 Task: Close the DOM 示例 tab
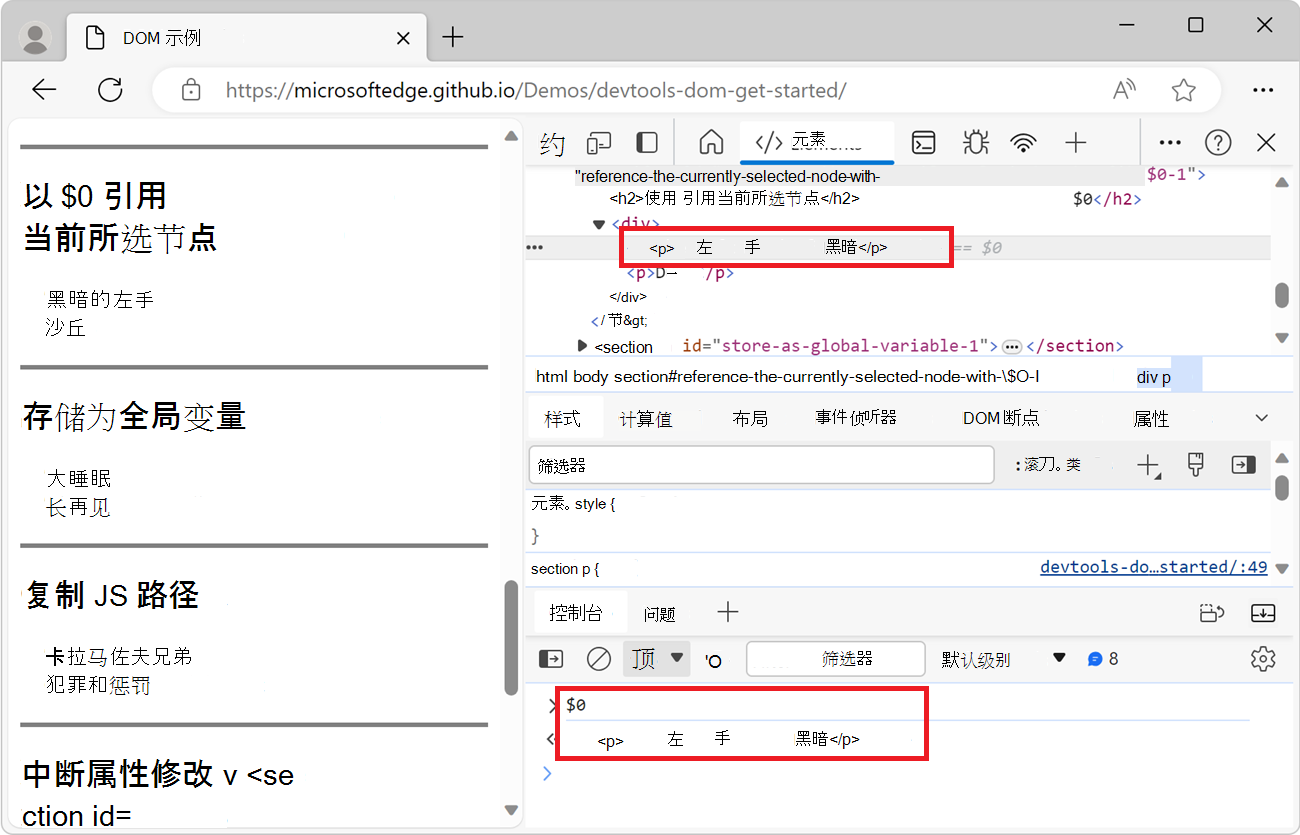(403, 38)
